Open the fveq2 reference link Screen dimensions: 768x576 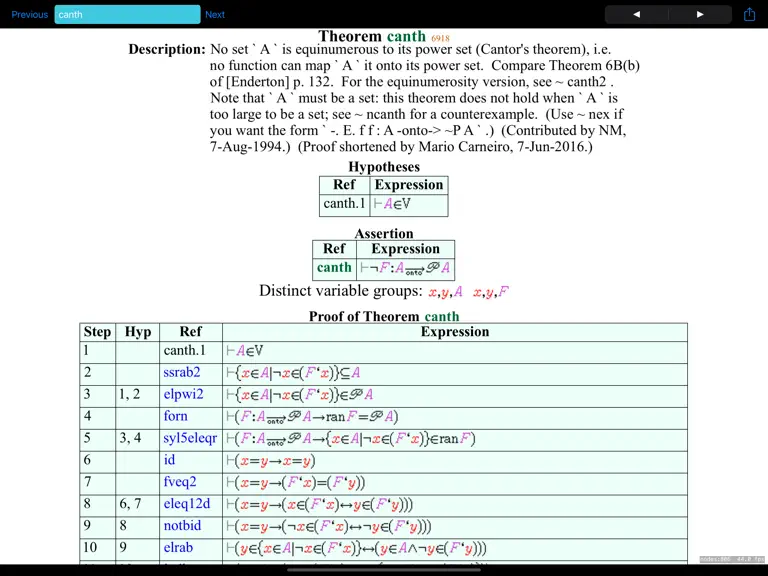coord(180,482)
